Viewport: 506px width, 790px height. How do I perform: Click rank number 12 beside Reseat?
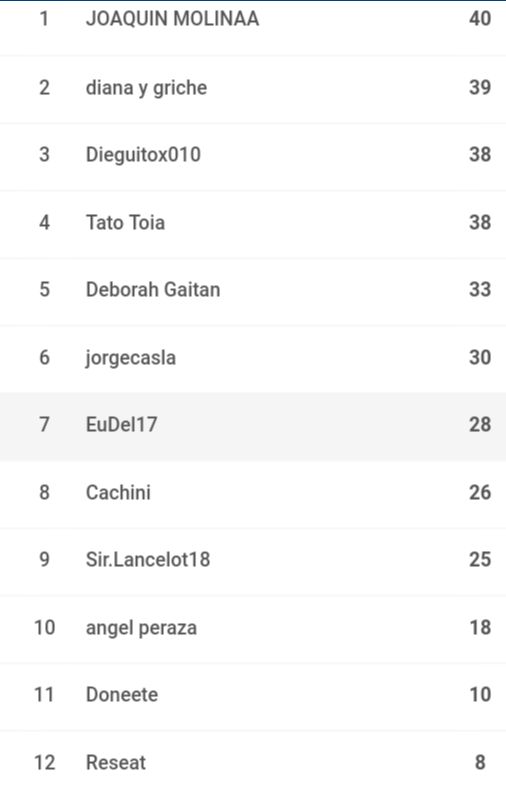(44, 763)
